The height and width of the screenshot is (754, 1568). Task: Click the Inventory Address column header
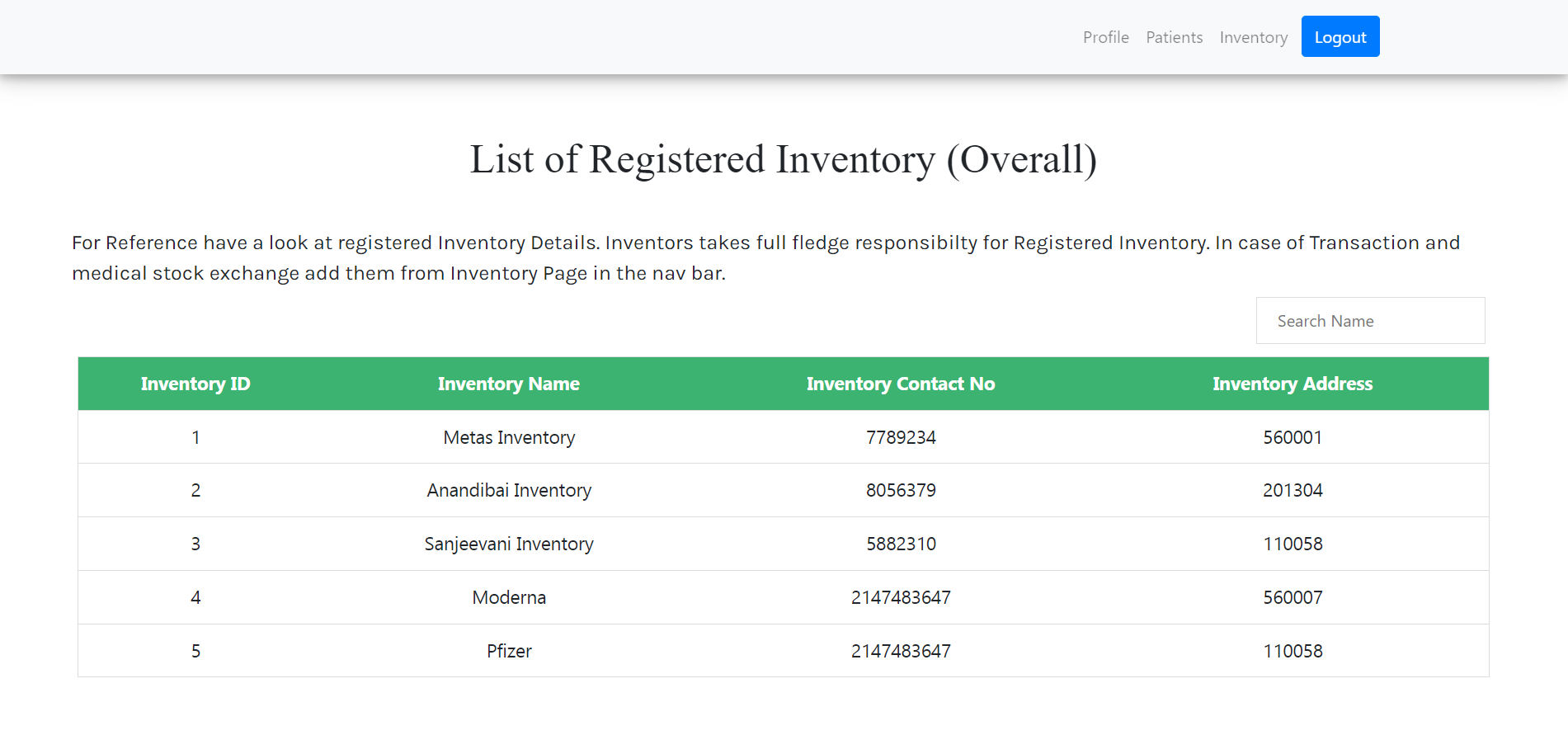1293,384
